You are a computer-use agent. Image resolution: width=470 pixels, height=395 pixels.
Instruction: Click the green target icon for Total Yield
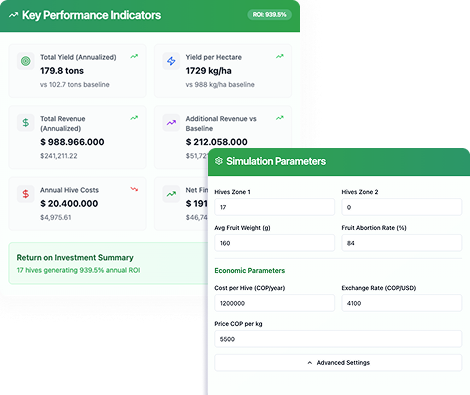(26, 61)
